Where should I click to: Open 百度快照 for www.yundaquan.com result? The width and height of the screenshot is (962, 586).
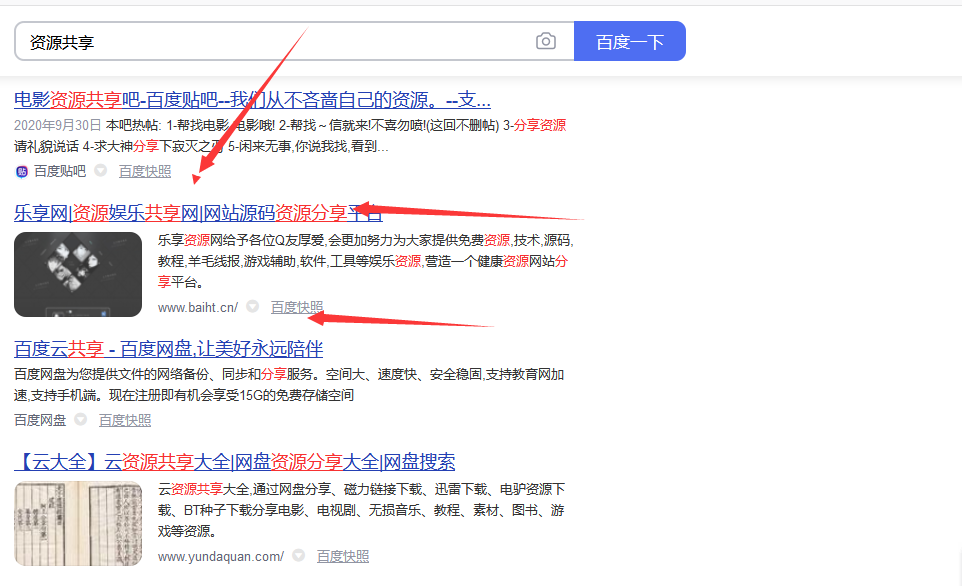click(x=343, y=557)
